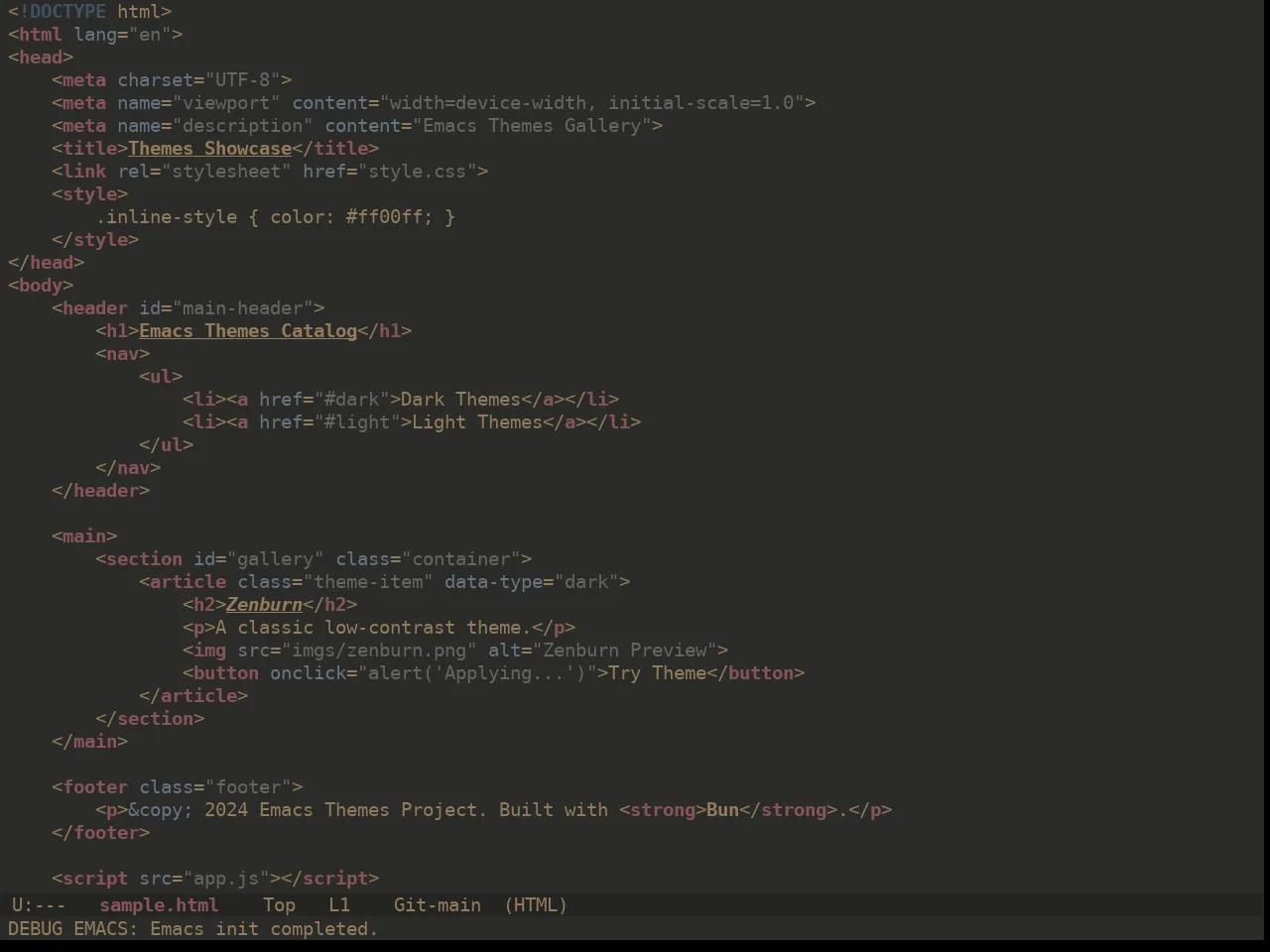Viewport: 1270px width, 952px height.
Task: Click the data-type "dark" value
Action: [586, 582]
